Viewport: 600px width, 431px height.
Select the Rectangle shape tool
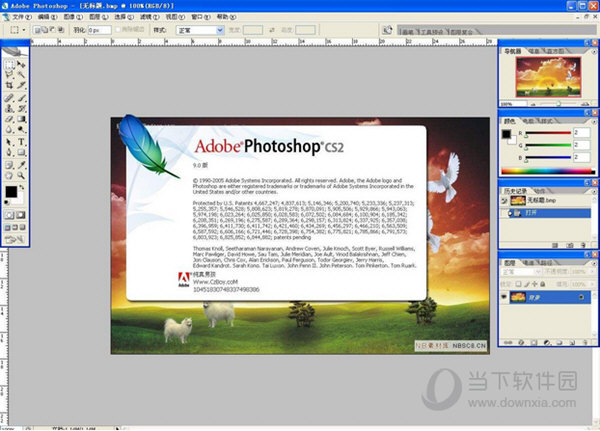pyautogui.click(x=21, y=153)
